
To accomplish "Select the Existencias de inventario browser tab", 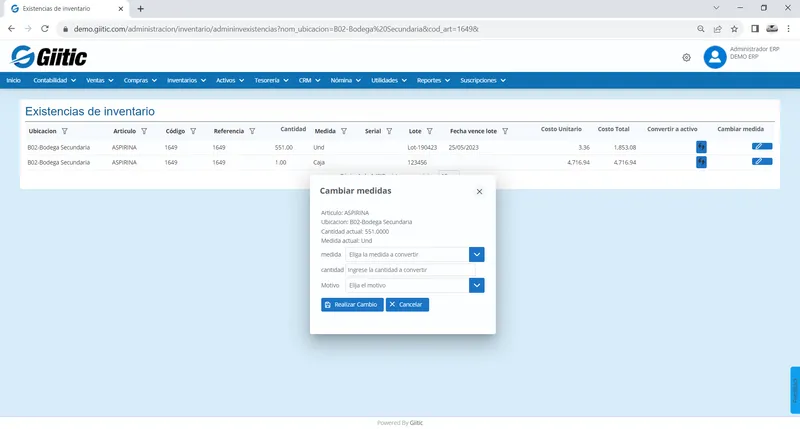I will tap(65, 9).
